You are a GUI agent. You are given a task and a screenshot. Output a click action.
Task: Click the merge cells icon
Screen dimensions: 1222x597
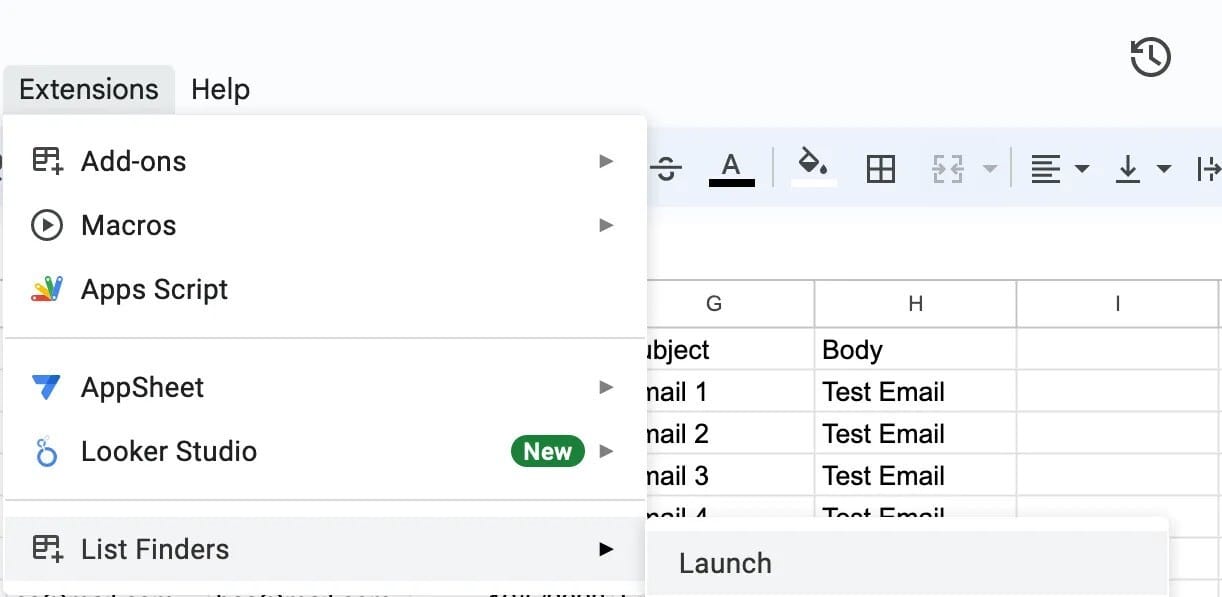click(946, 169)
